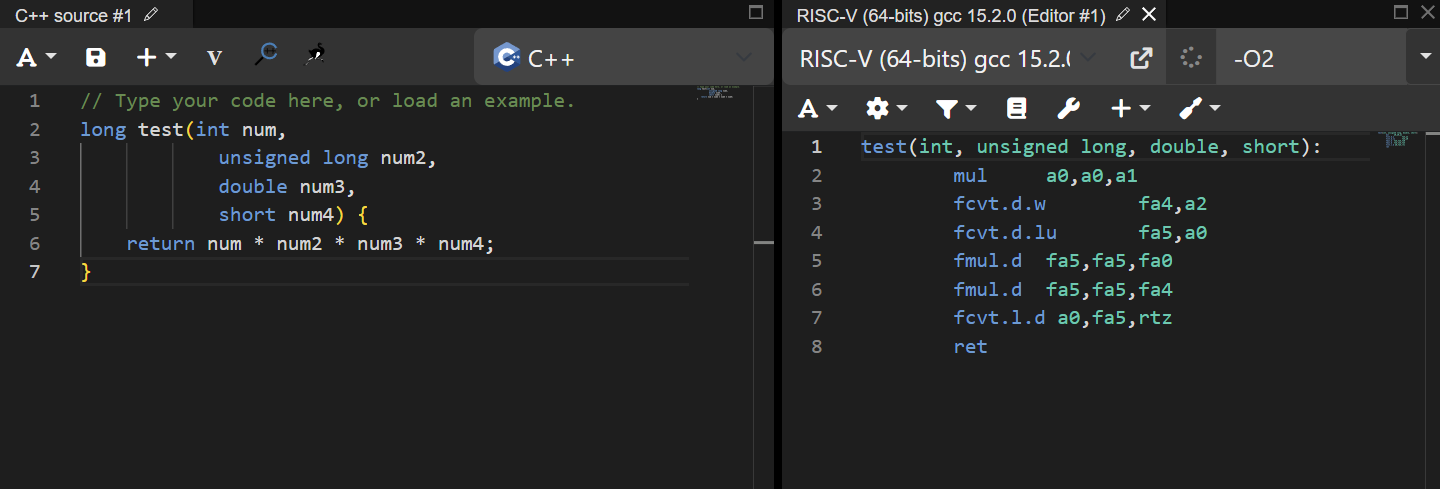Click the 'fcvt.l.d a0,fa5,rtz' line
This screenshot has height=489, width=1440.
pos(1062,319)
